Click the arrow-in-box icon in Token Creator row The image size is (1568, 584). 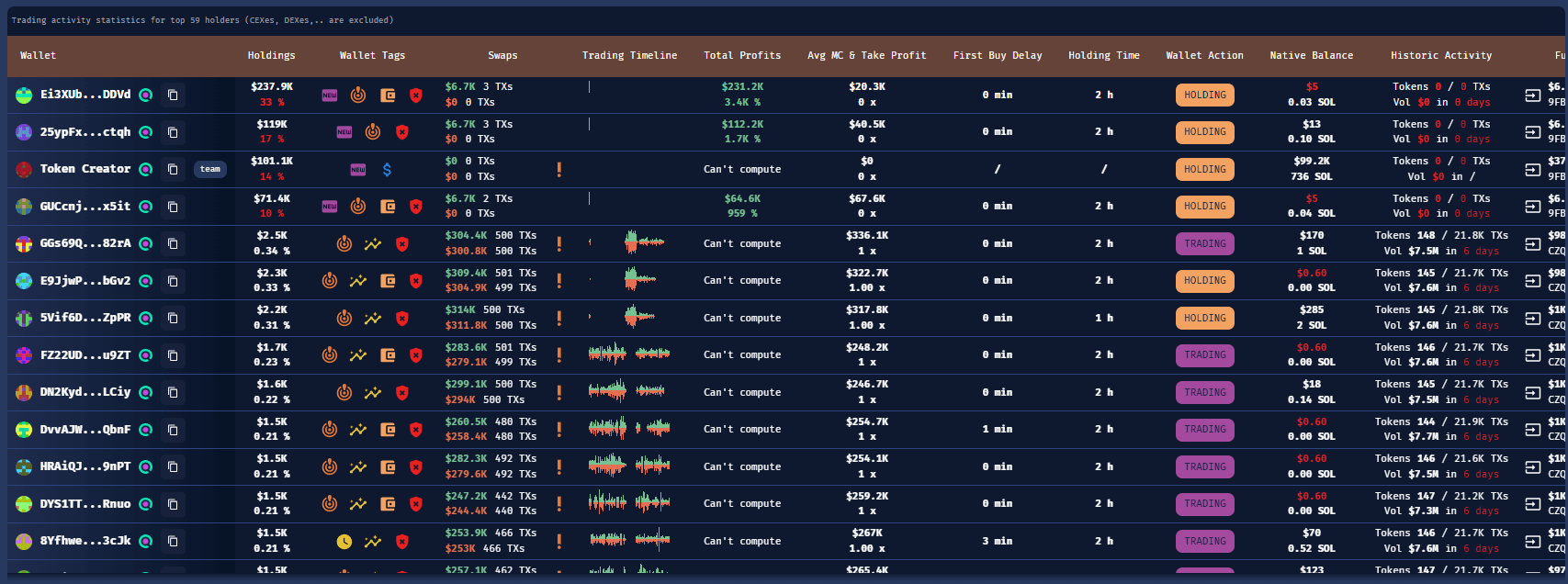[1532, 169]
